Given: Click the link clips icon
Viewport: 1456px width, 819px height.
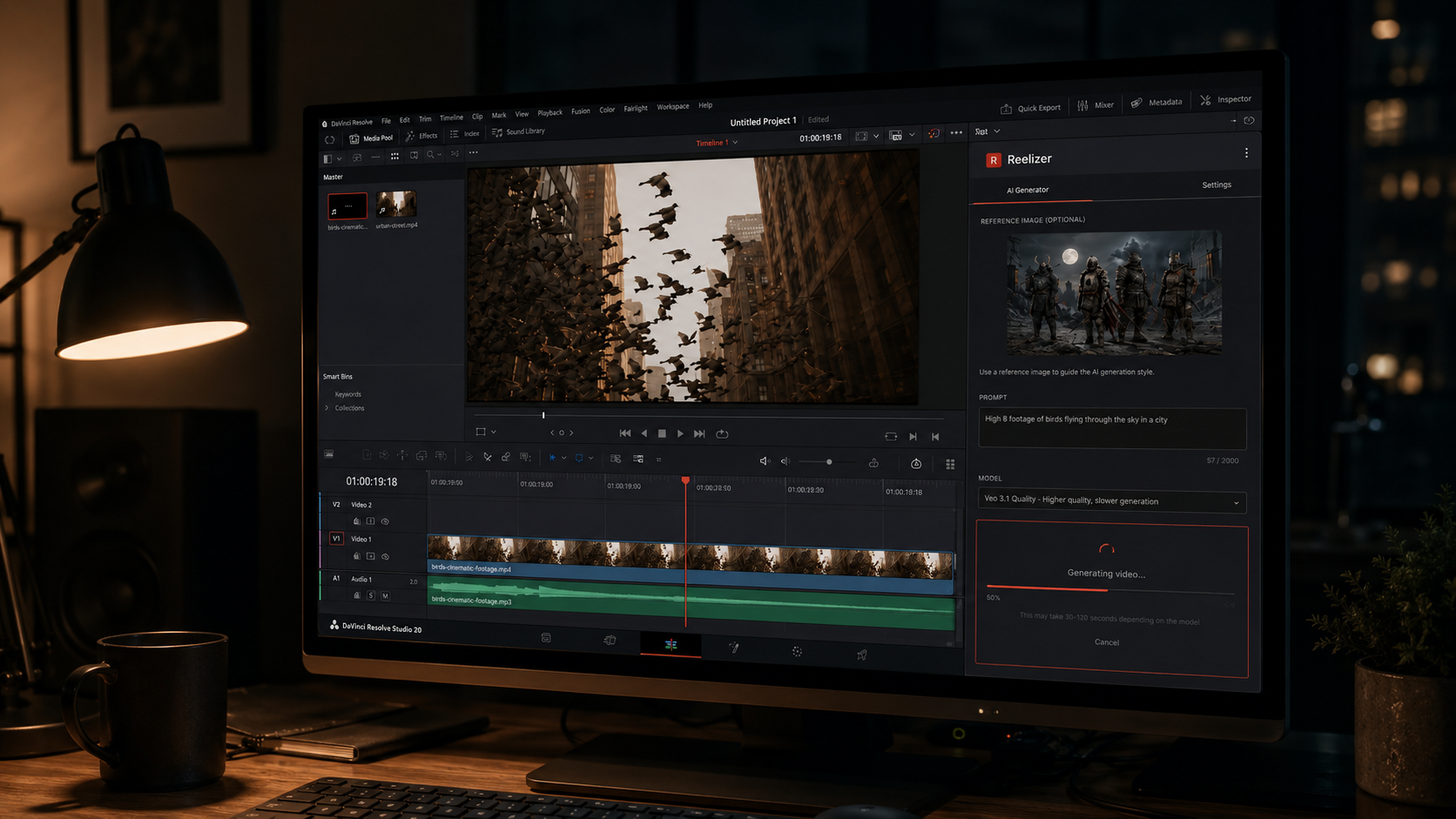Looking at the screenshot, I should [x=506, y=457].
